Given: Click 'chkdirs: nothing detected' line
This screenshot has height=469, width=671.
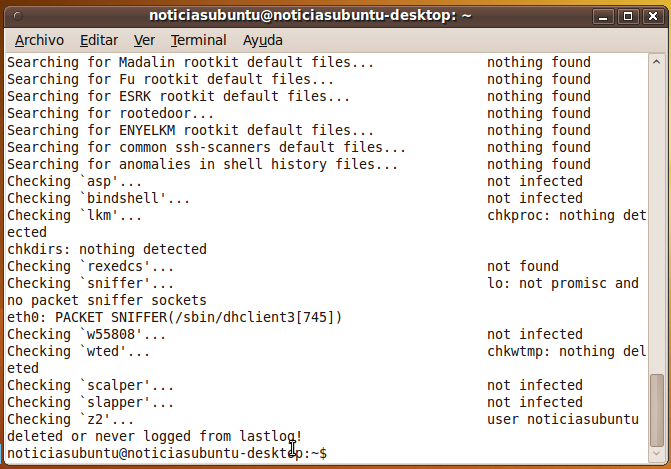Looking at the screenshot, I should tap(107, 249).
